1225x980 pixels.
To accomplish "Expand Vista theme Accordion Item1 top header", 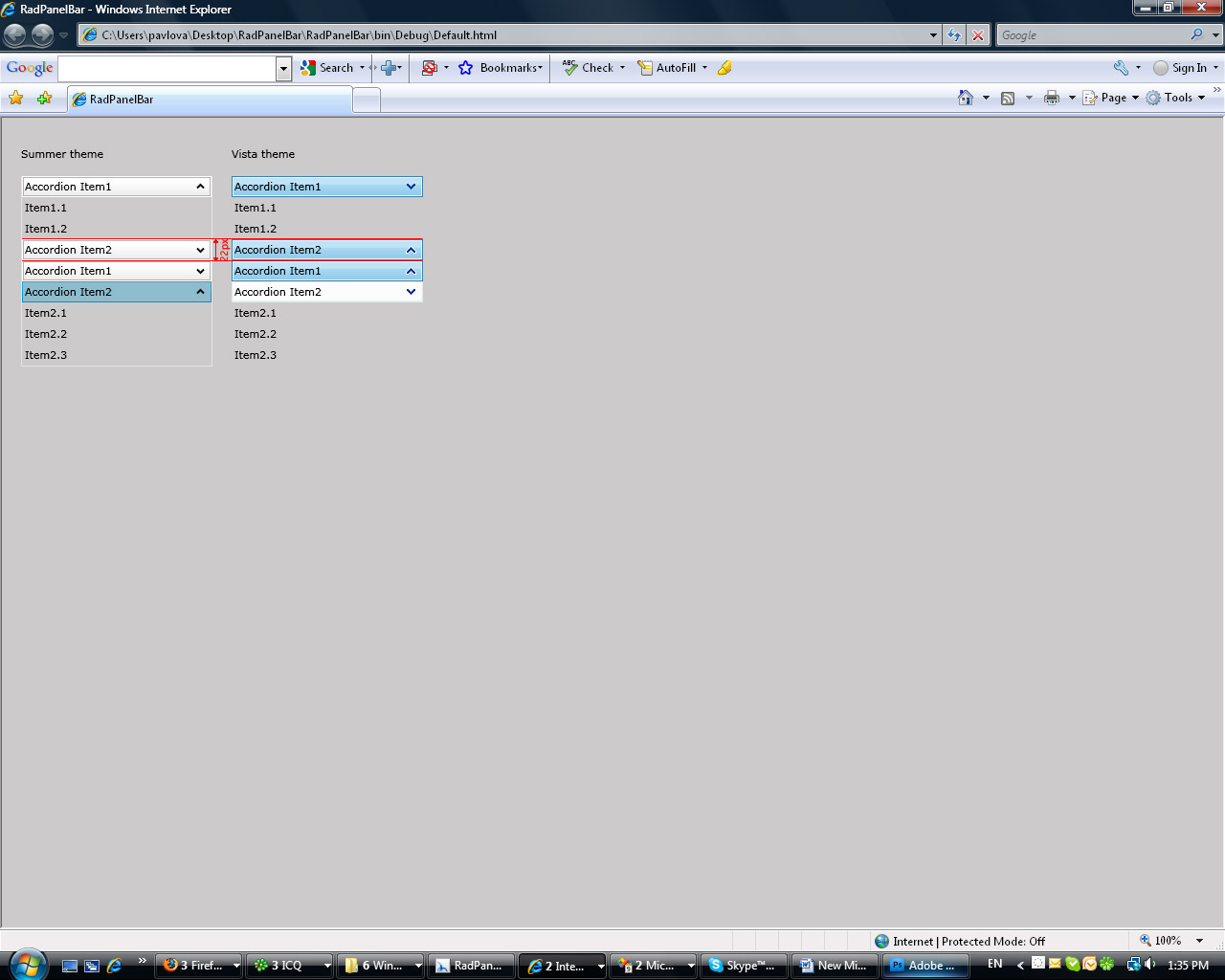I will [326, 187].
